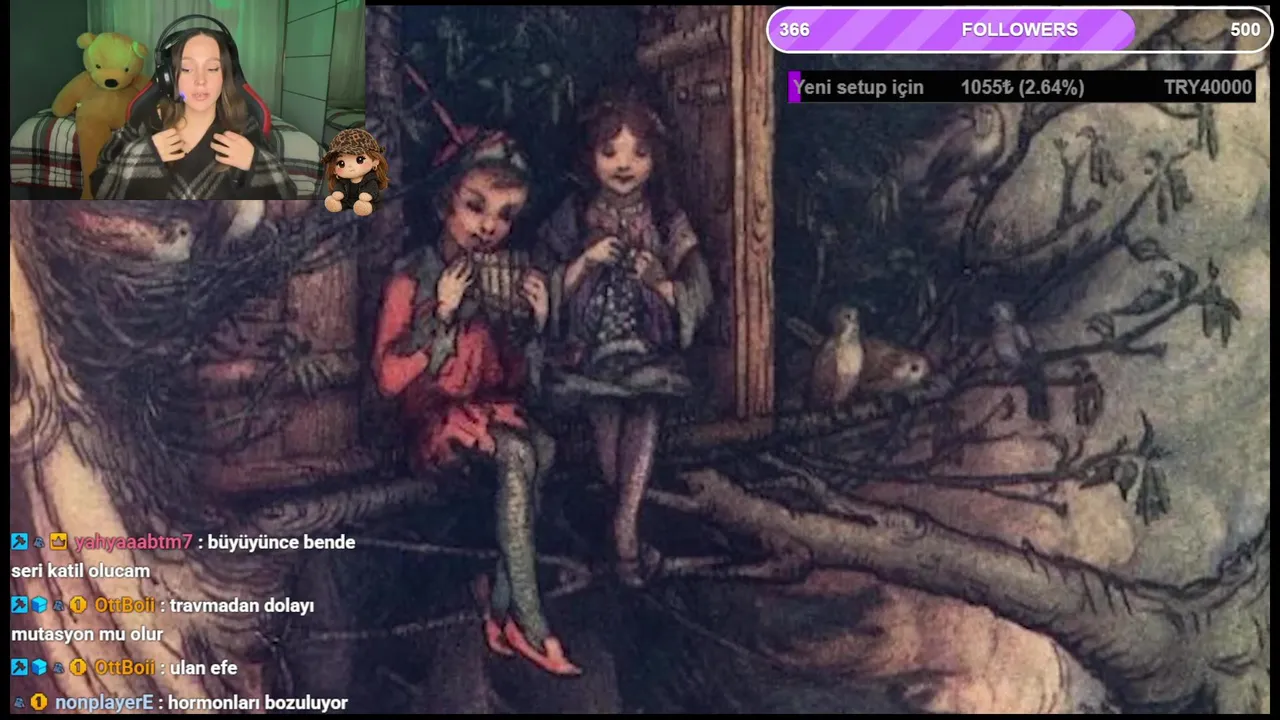Click the chat text 'mutasyon mu olur'
The height and width of the screenshot is (720, 1280).
coord(87,634)
